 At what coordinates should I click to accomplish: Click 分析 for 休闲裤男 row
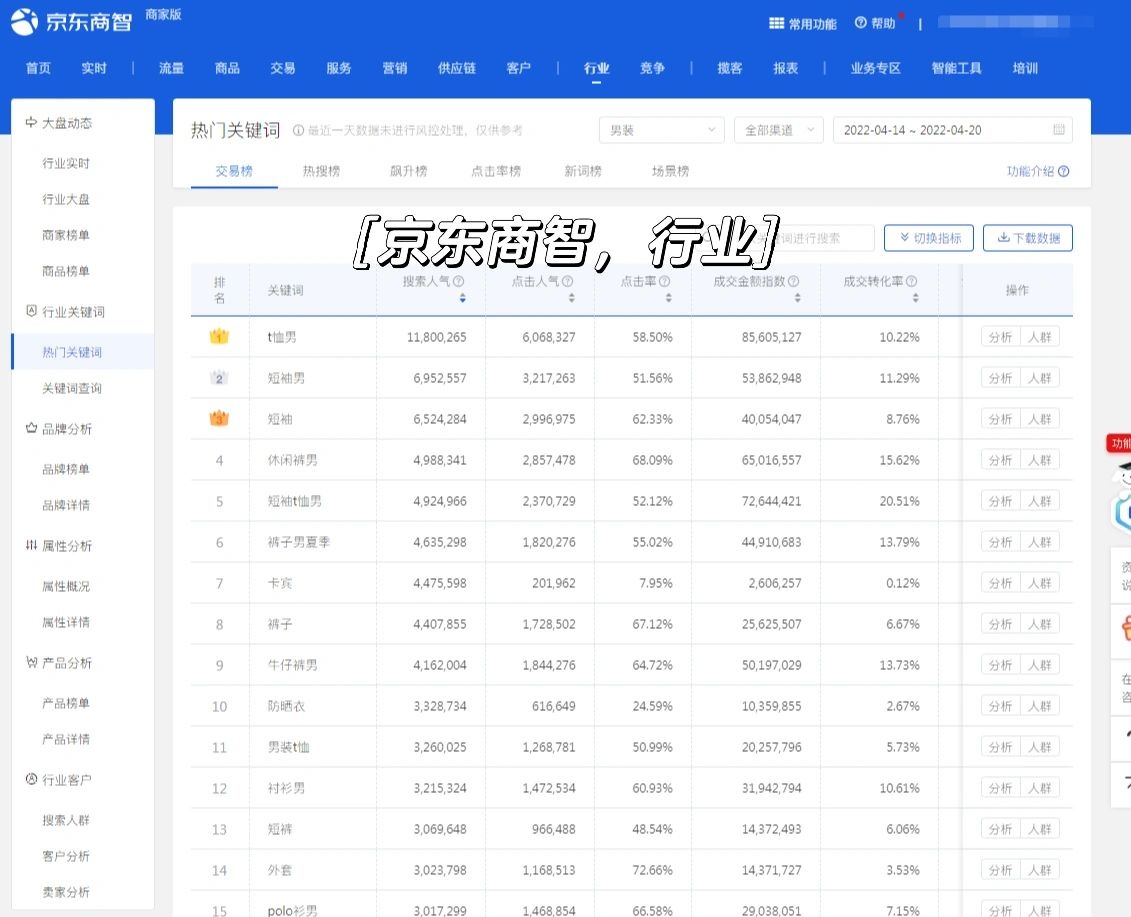pos(1000,460)
